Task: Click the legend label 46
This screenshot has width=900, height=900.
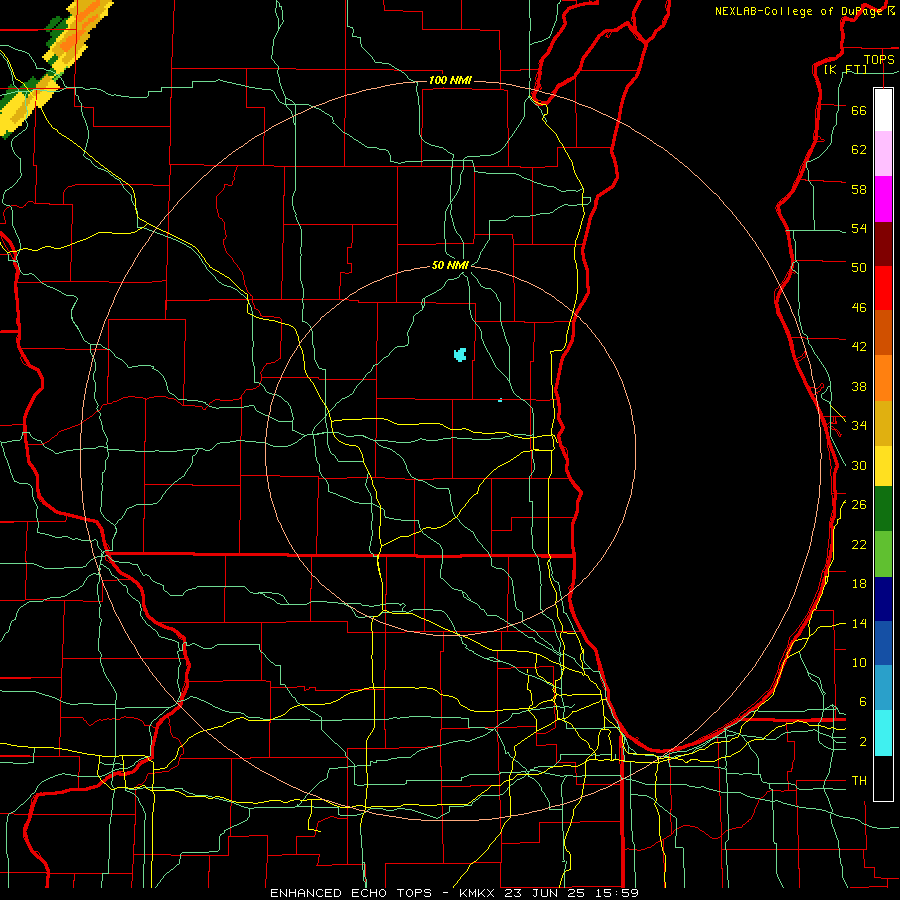Action: tap(859, 308)
